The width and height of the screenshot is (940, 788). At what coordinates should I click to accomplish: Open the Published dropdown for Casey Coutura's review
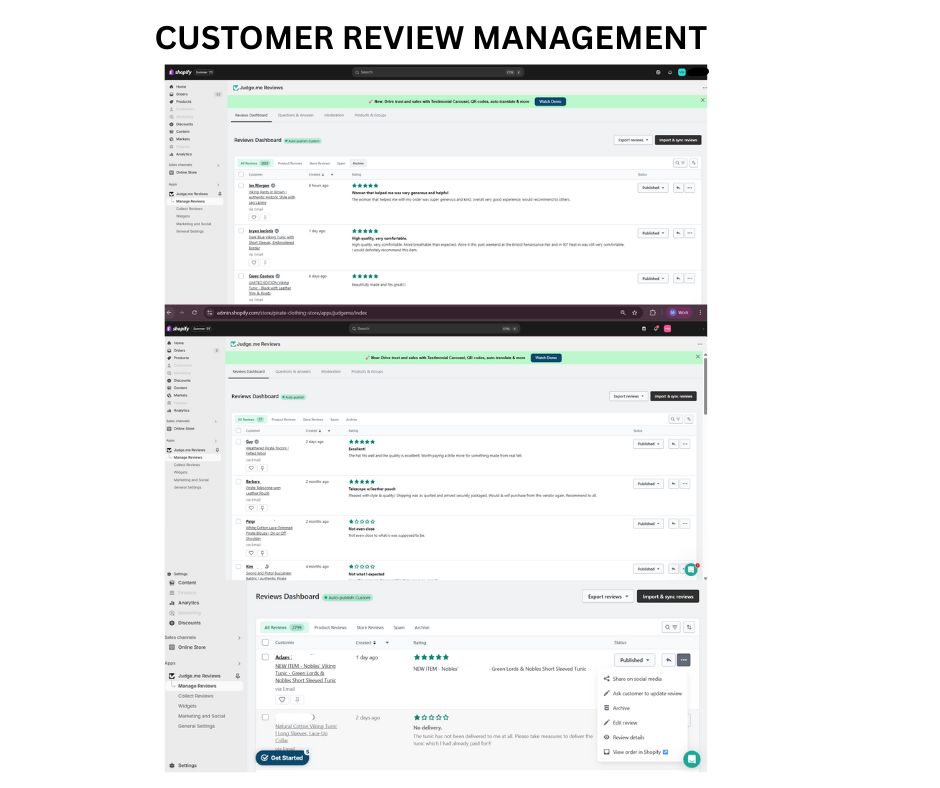coord(653,278)
